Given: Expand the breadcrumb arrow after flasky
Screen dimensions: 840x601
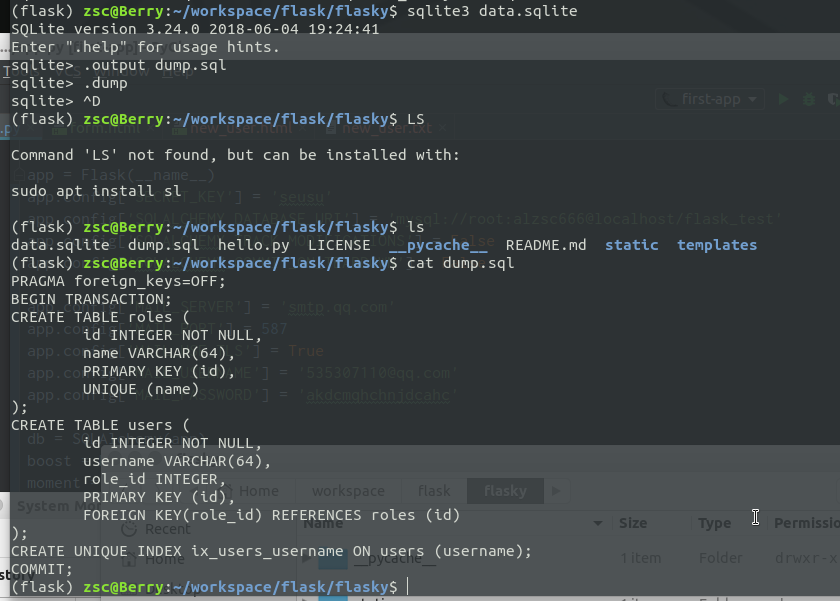Looking at the screenshot, I should 556,491.
